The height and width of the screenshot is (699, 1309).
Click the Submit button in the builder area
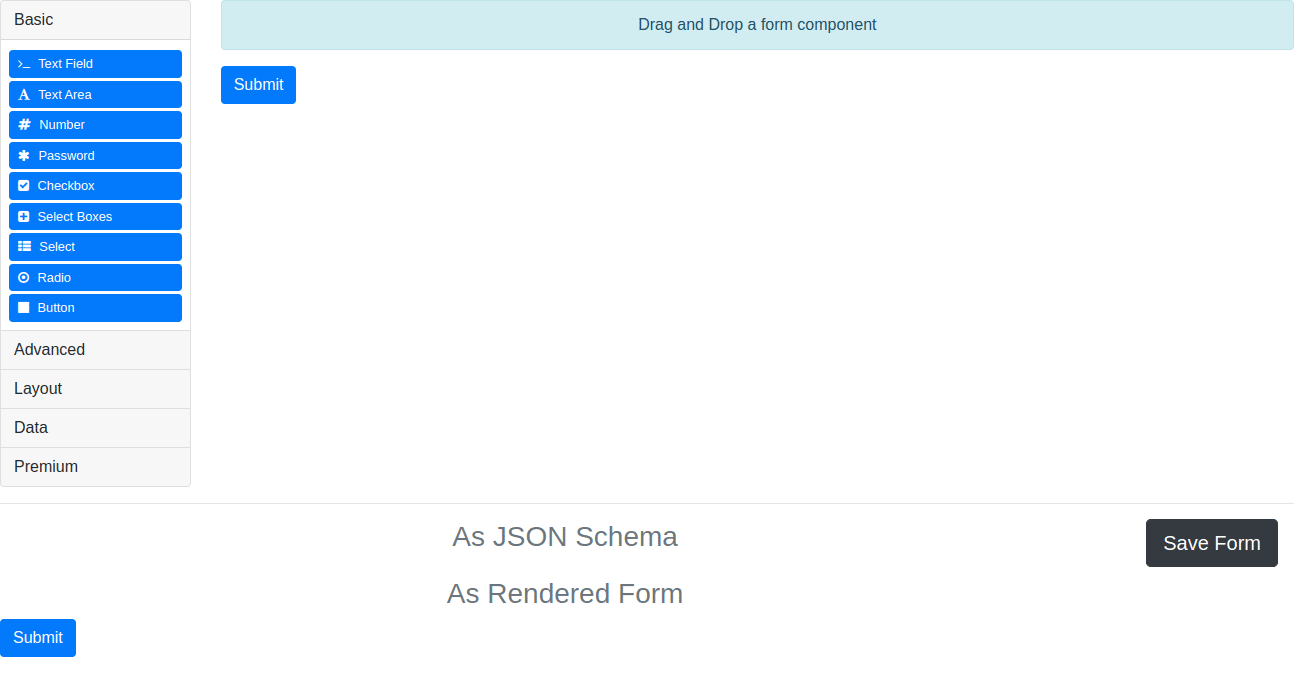tap(258, 85)
